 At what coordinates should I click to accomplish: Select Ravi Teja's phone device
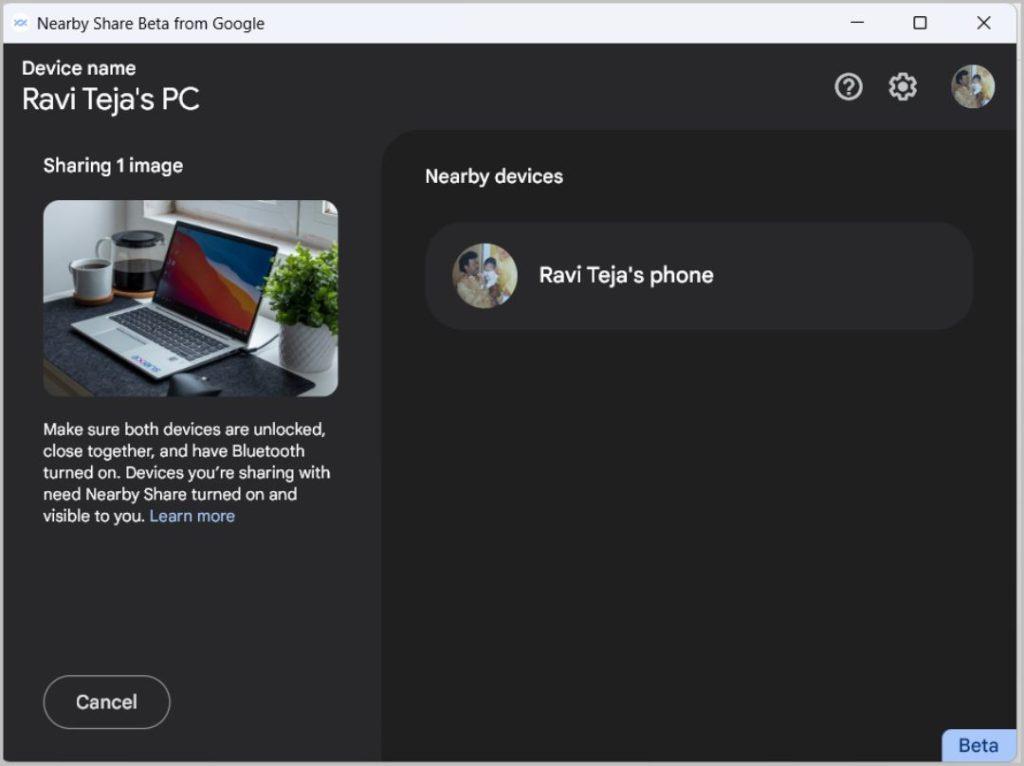[x=699, y=275]
